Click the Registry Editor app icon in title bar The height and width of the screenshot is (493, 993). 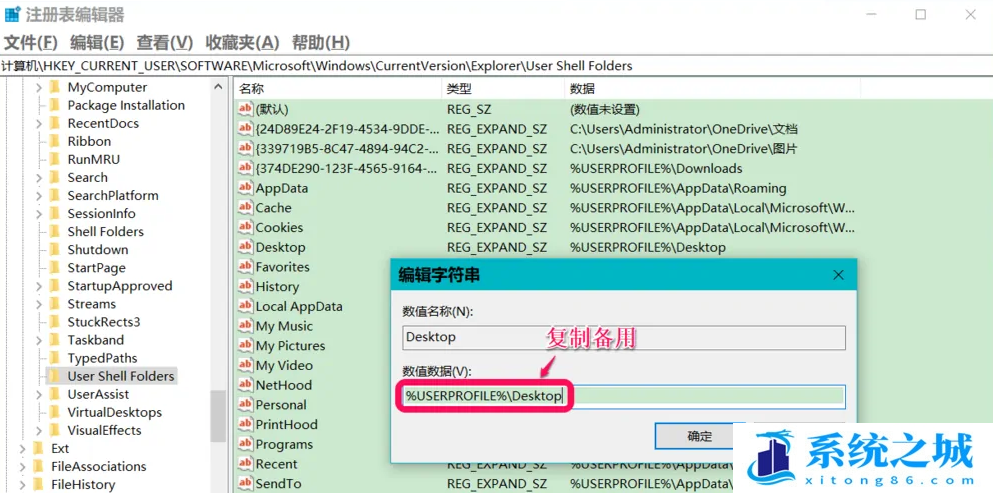click(13, 14)
